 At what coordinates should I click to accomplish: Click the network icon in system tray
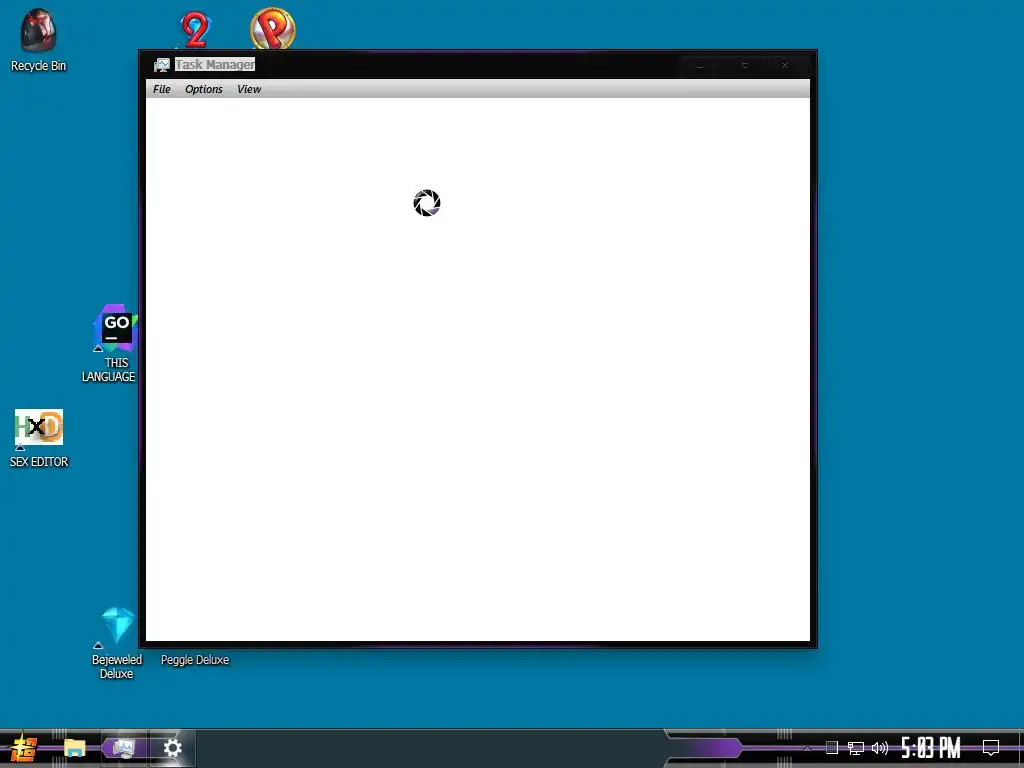(x=856, y=748)
